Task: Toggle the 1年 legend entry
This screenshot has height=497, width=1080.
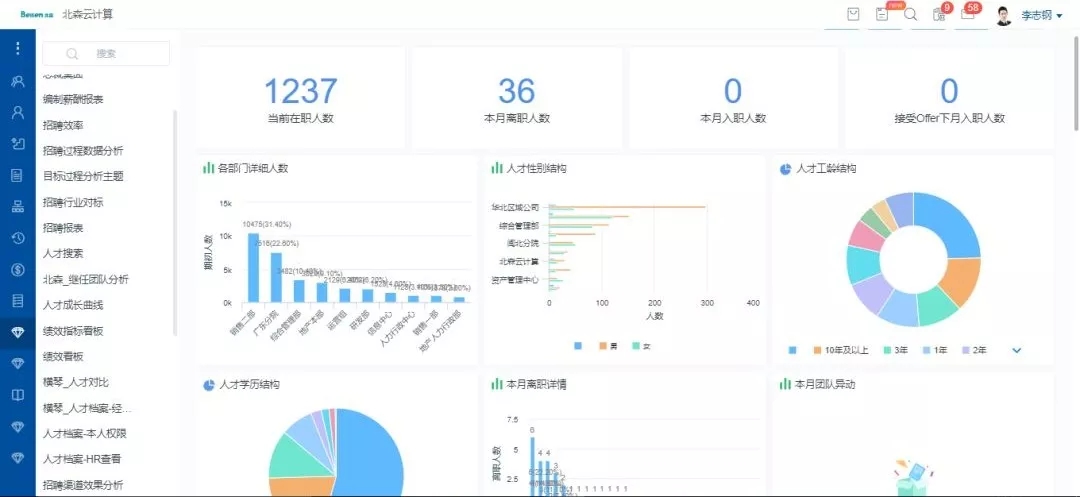Action: (935, 350)
